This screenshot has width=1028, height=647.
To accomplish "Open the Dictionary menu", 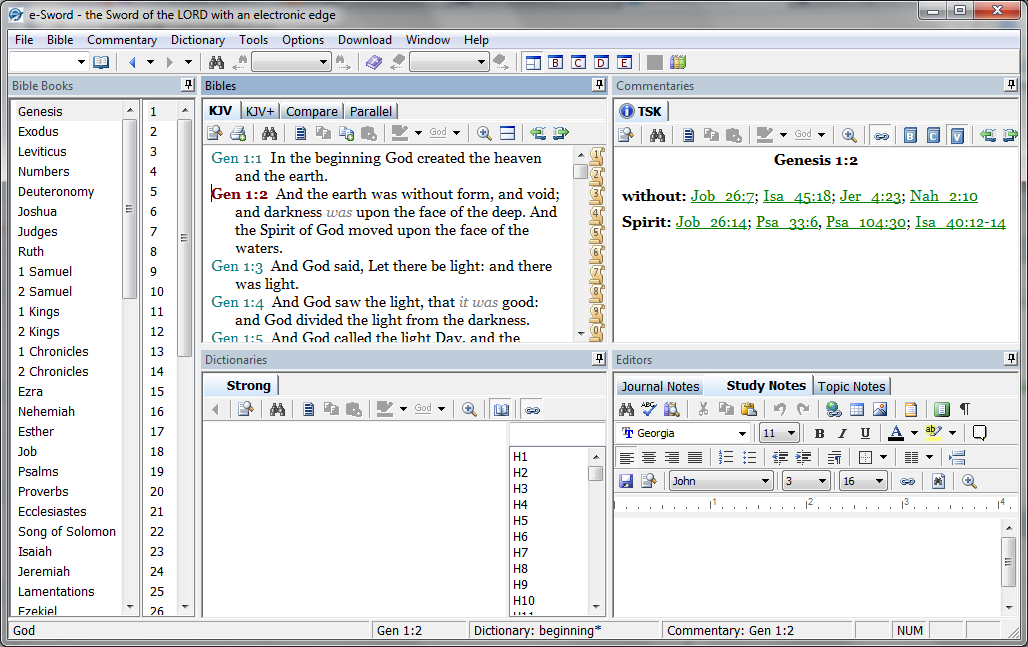I will (x=197, y=40).
